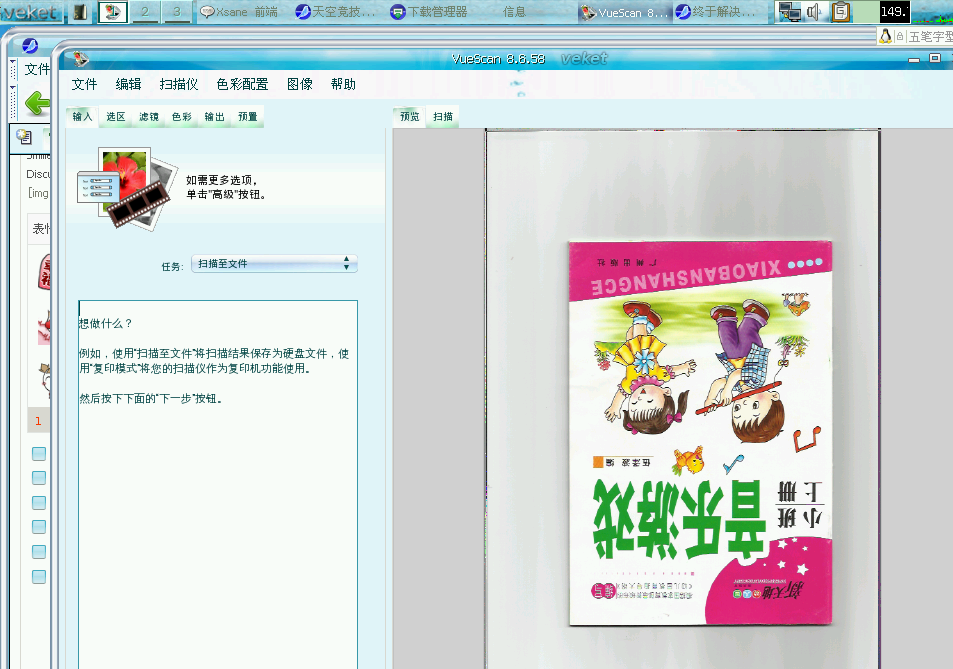Click the lock icon in input method bar
The image size is (953, 669).
900,36
